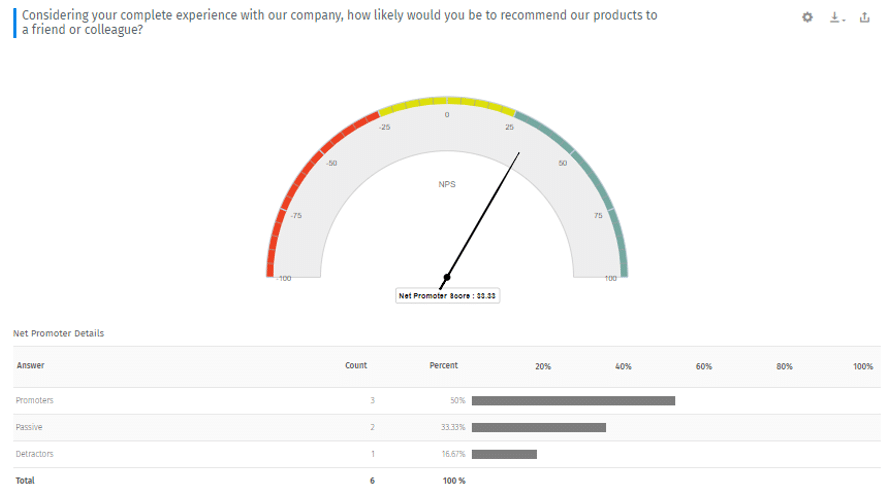889x495 pixels.
Task: Click the Detractors 16.67% bar
Action: coord(504,454)
